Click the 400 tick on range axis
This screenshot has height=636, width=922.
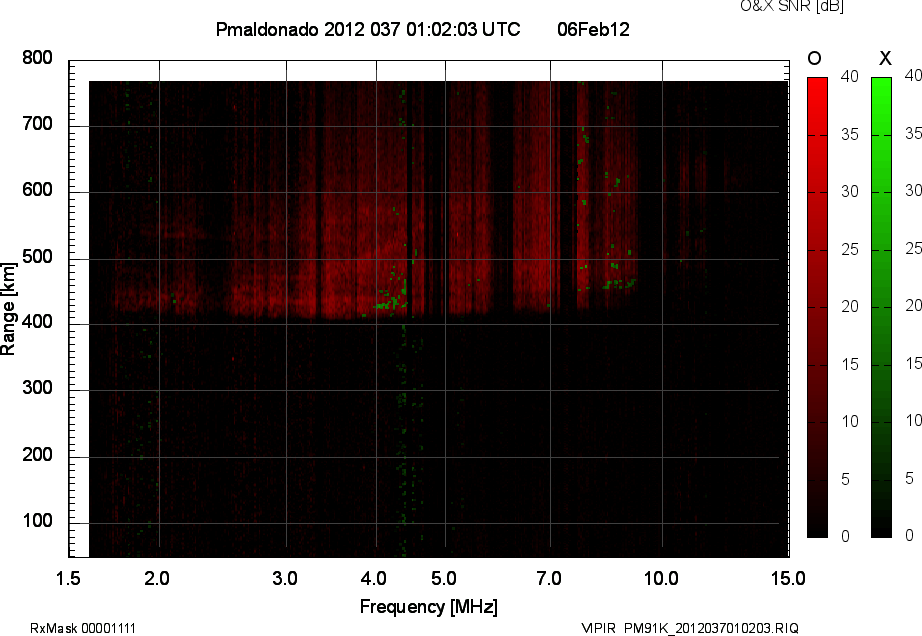(38, 323)
